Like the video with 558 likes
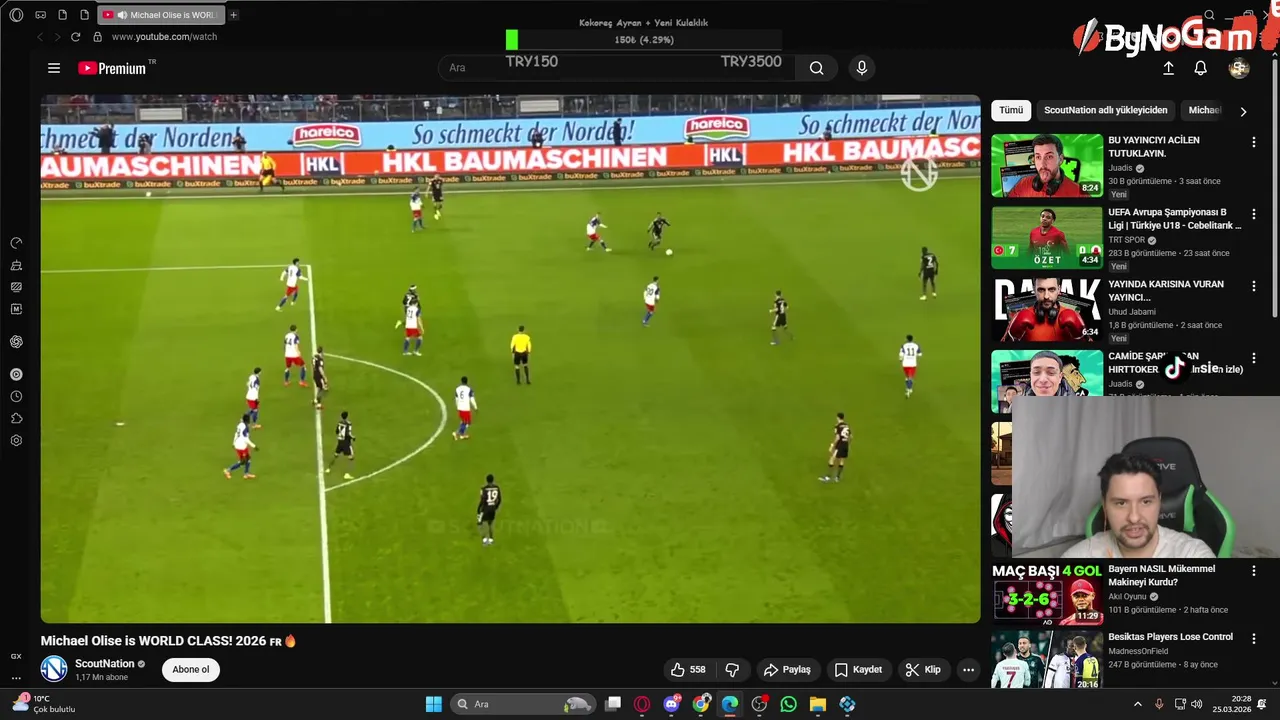The height and width of the screenshot is (720, 1280). pos(689,670)
